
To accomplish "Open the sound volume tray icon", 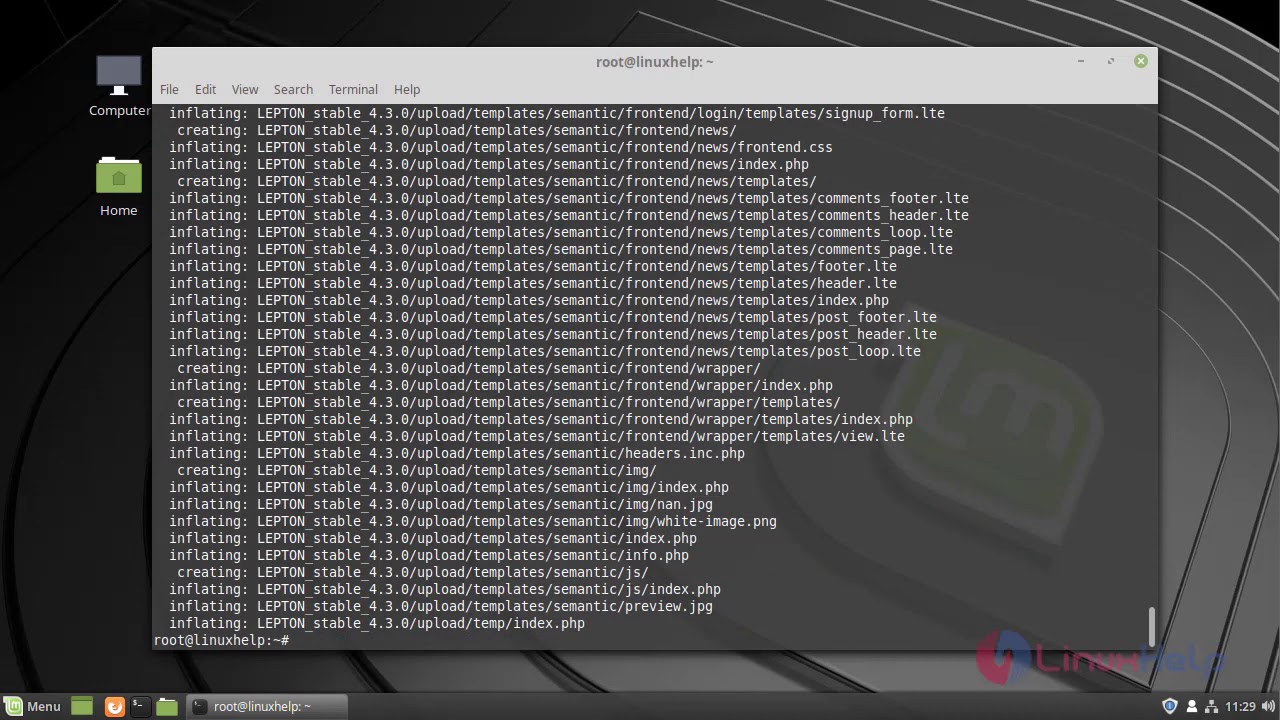I will click(1268, 706).
